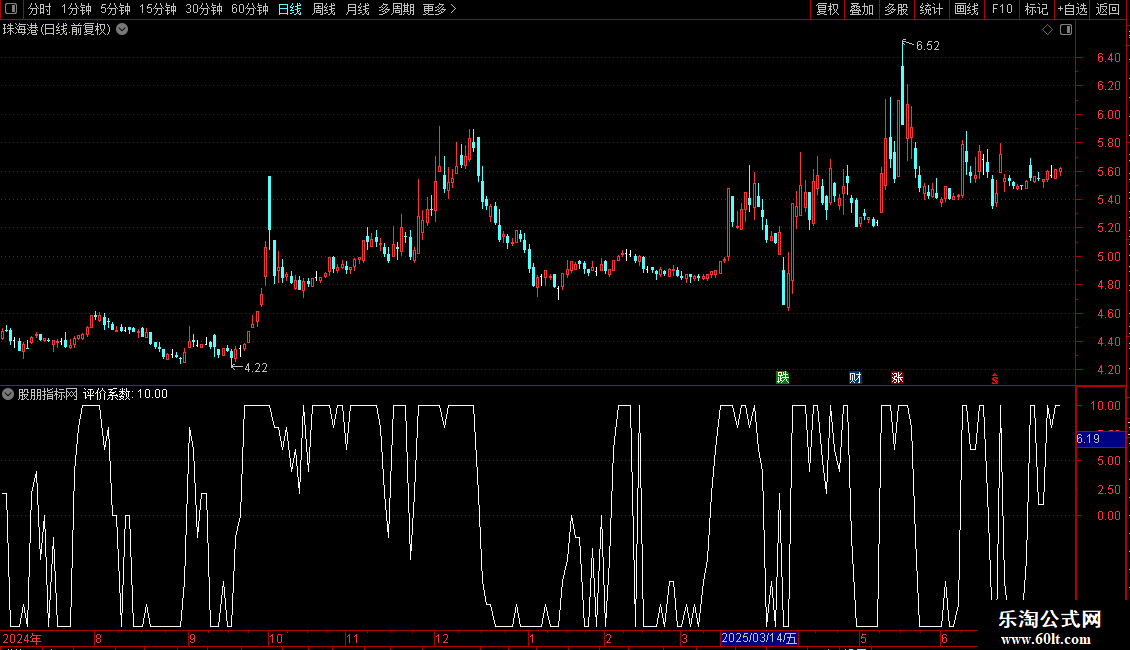Viewport: 1130px width, 650px height.
Task: Click the 评价系数: 10.00 value label
Action: (125, 394)
